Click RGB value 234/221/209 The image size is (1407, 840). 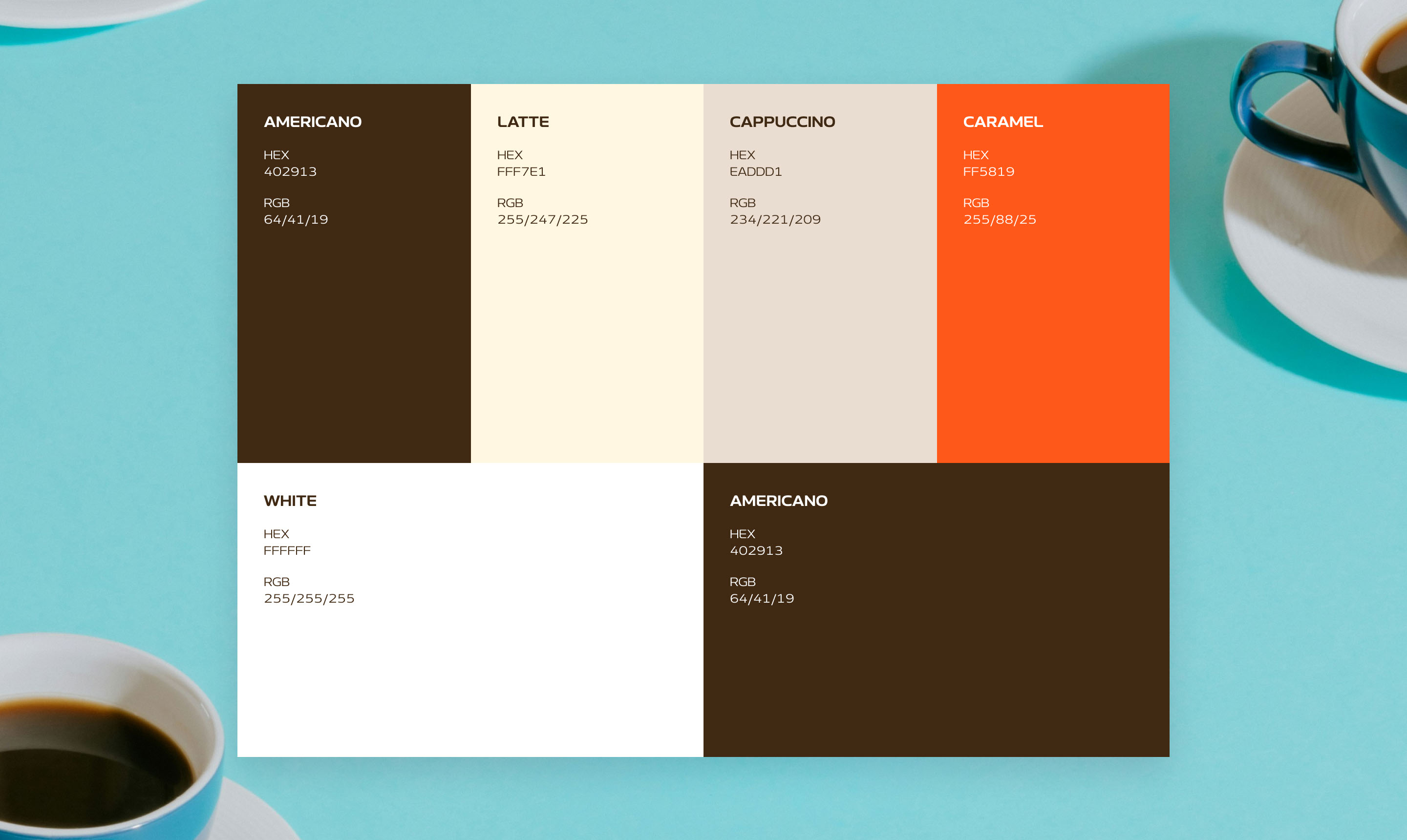click(x=775, y=220)
